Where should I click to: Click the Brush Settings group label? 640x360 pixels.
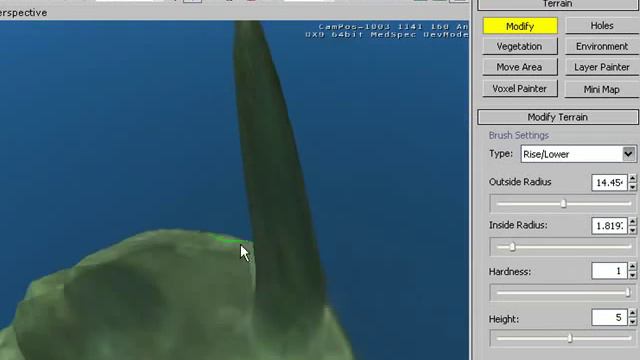pyautogui.click(x=519, y=136)
